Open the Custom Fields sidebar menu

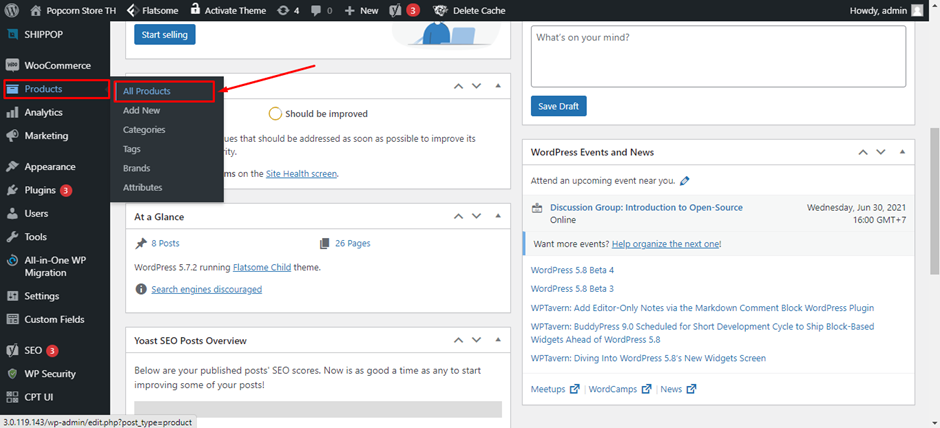pos(55,320)
